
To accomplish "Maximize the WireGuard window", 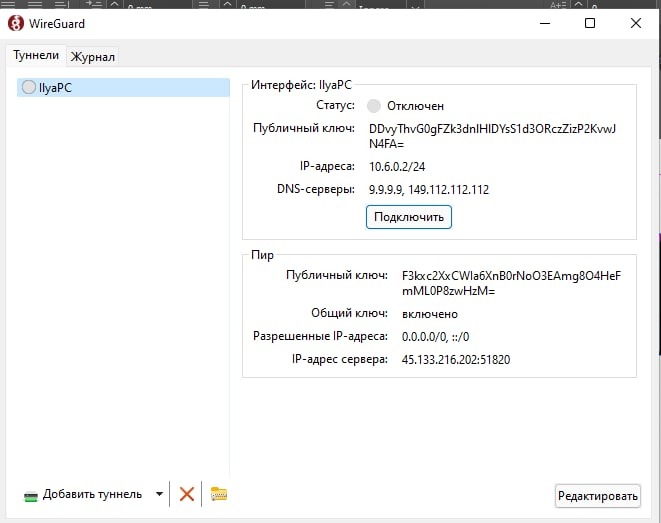I will pyautogui.click(x=590, y=23).
